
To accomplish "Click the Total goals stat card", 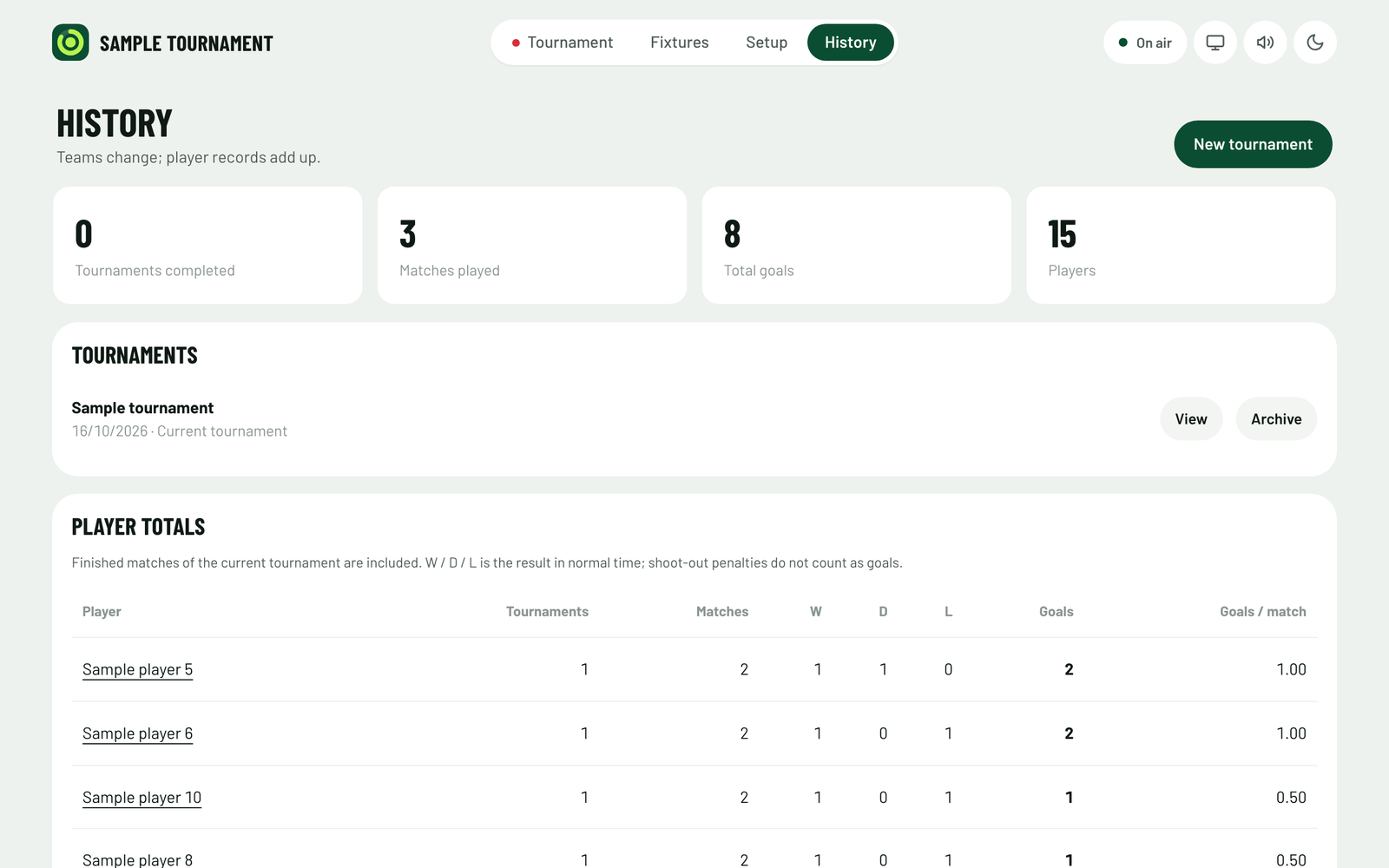I will [857, 245].
